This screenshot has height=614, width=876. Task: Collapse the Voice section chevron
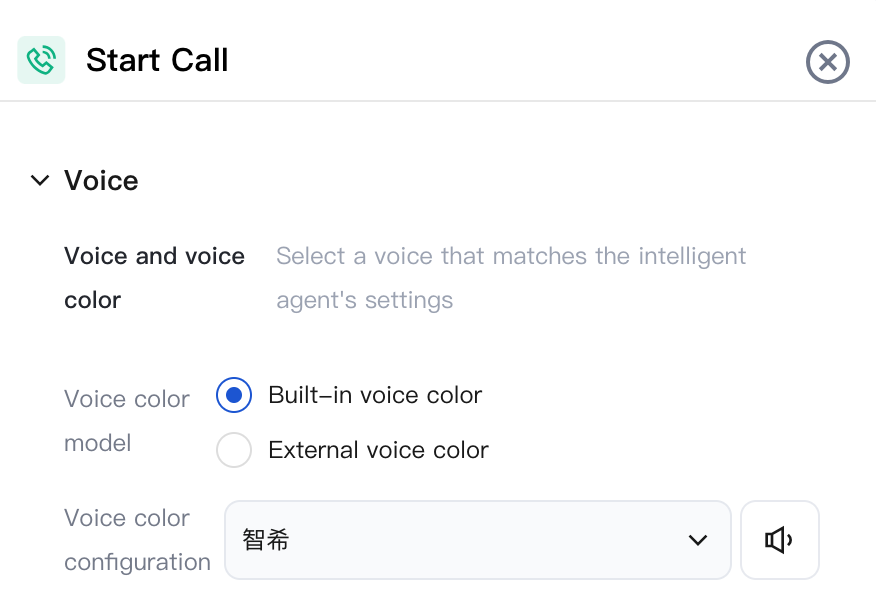[40, 181]
